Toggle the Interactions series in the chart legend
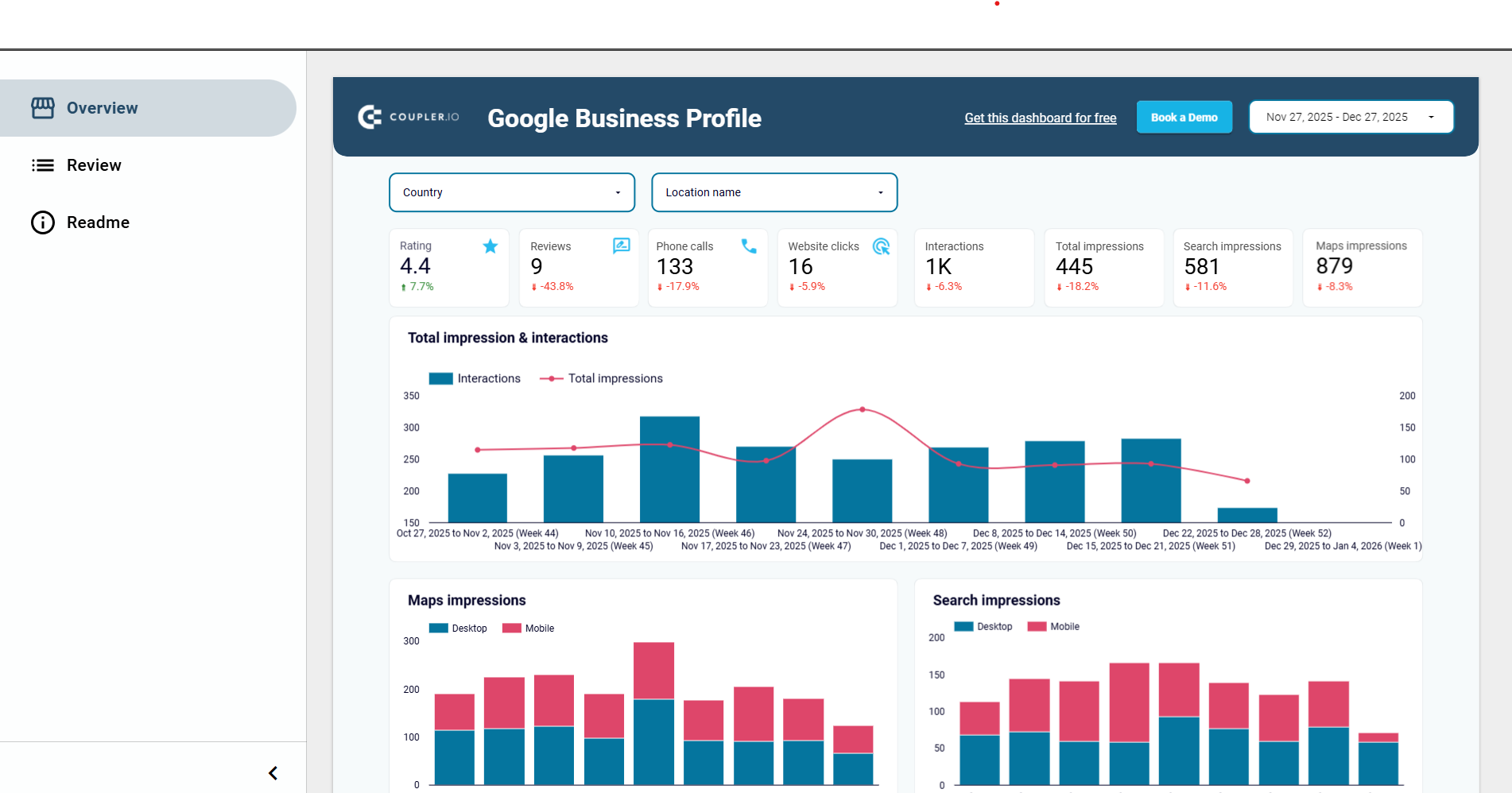The width and height of the screenshot is (1512, 793). pos(475,378)
